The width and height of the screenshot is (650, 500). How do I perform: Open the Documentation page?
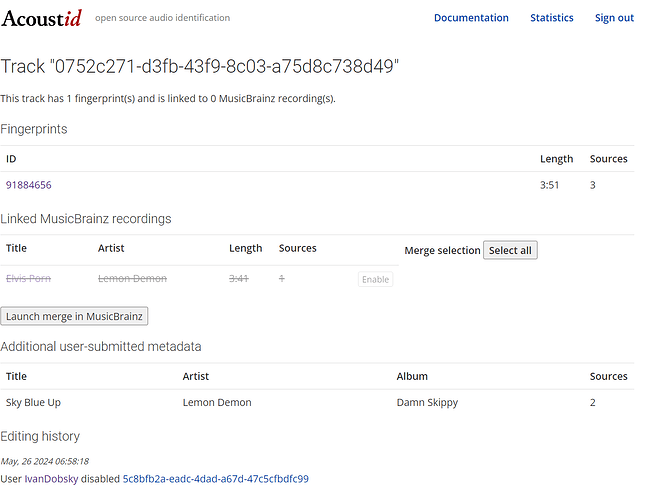(x=471, y=18)
